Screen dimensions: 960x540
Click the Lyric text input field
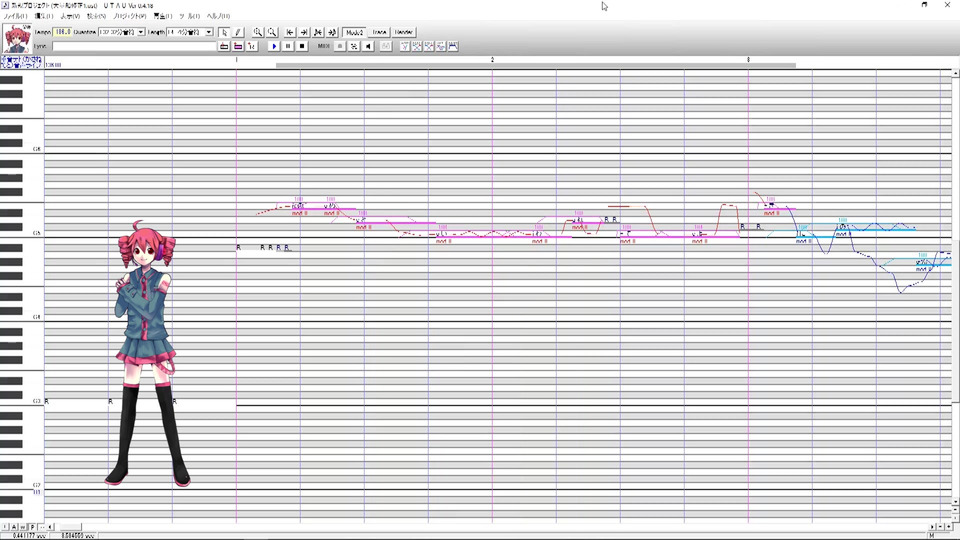click(x=134, y=46)
